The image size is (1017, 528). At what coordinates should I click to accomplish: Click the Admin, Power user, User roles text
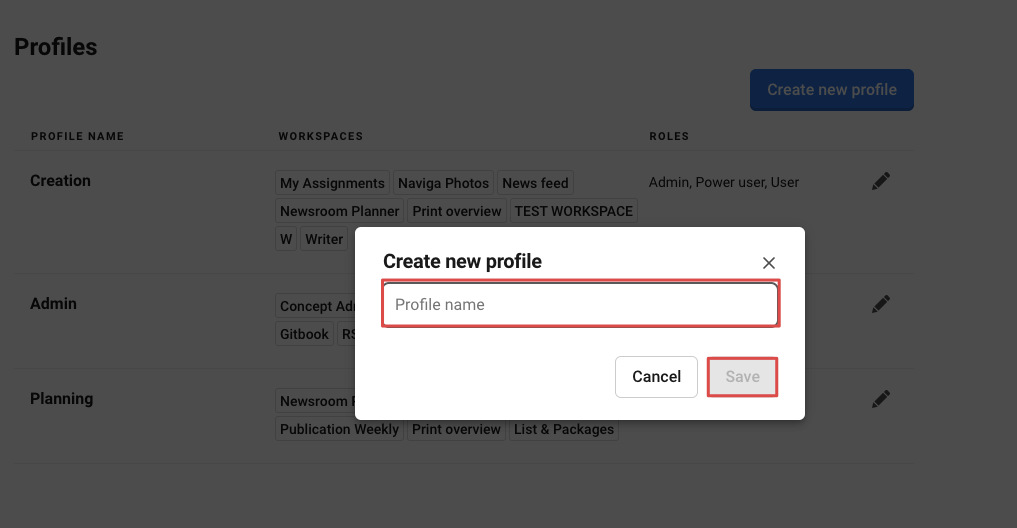[724, 182]
